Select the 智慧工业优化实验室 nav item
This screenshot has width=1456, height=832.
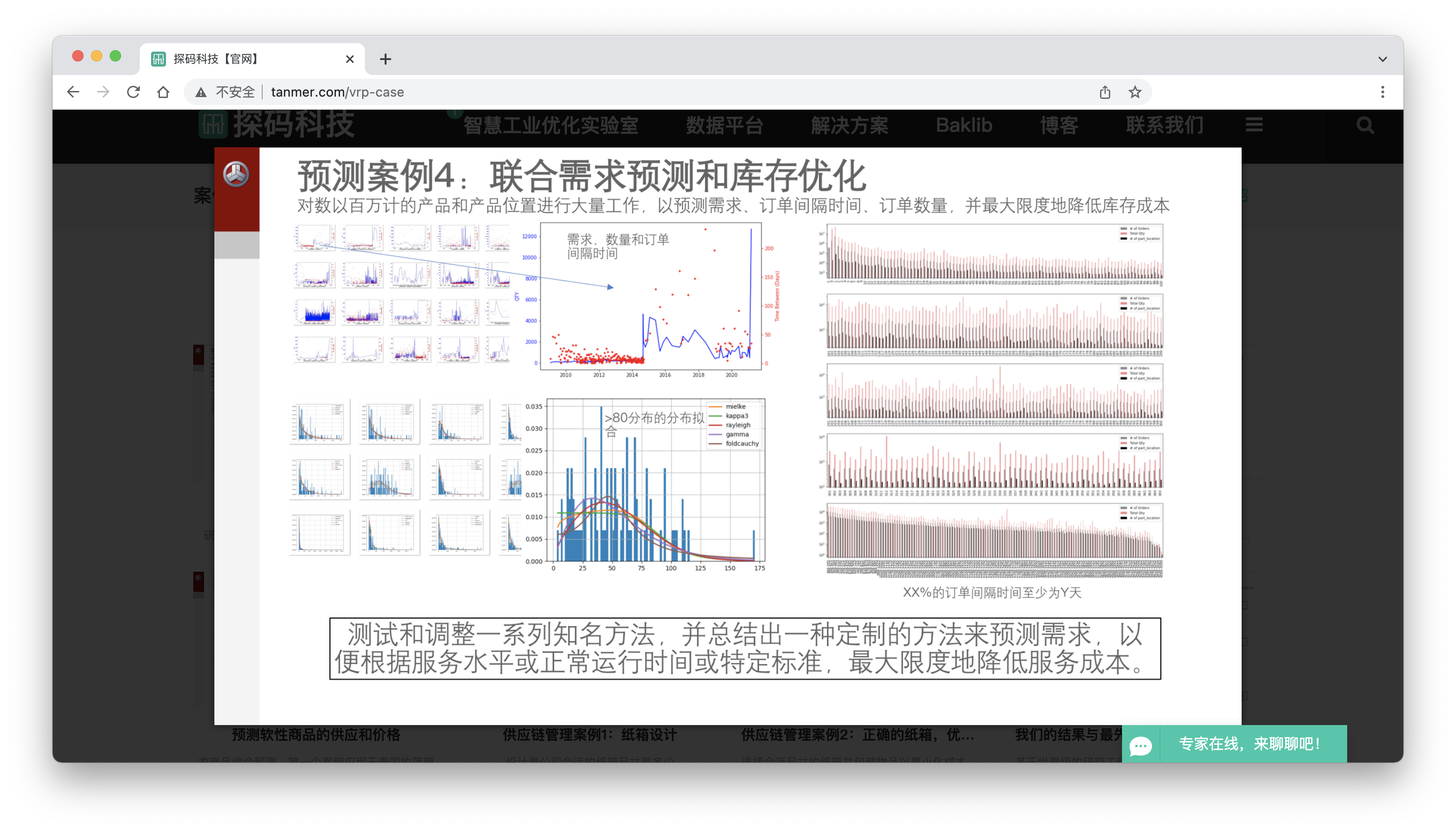pos(550,125)
